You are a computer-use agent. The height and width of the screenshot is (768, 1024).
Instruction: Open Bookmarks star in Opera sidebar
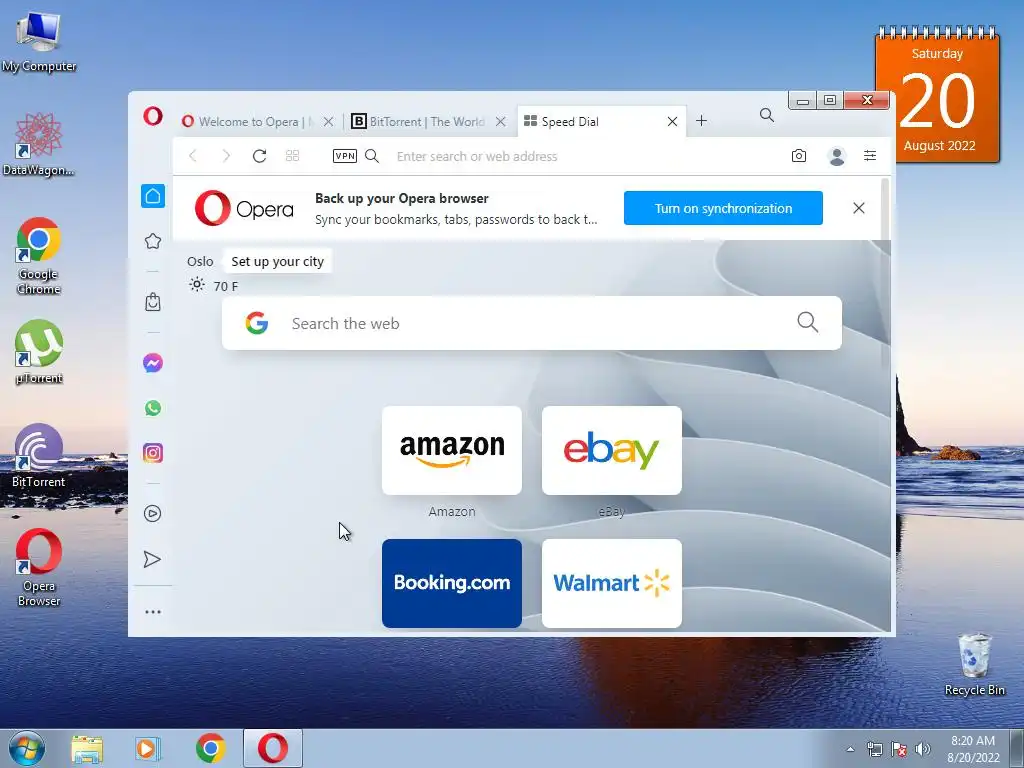click(x=153, y=241)
